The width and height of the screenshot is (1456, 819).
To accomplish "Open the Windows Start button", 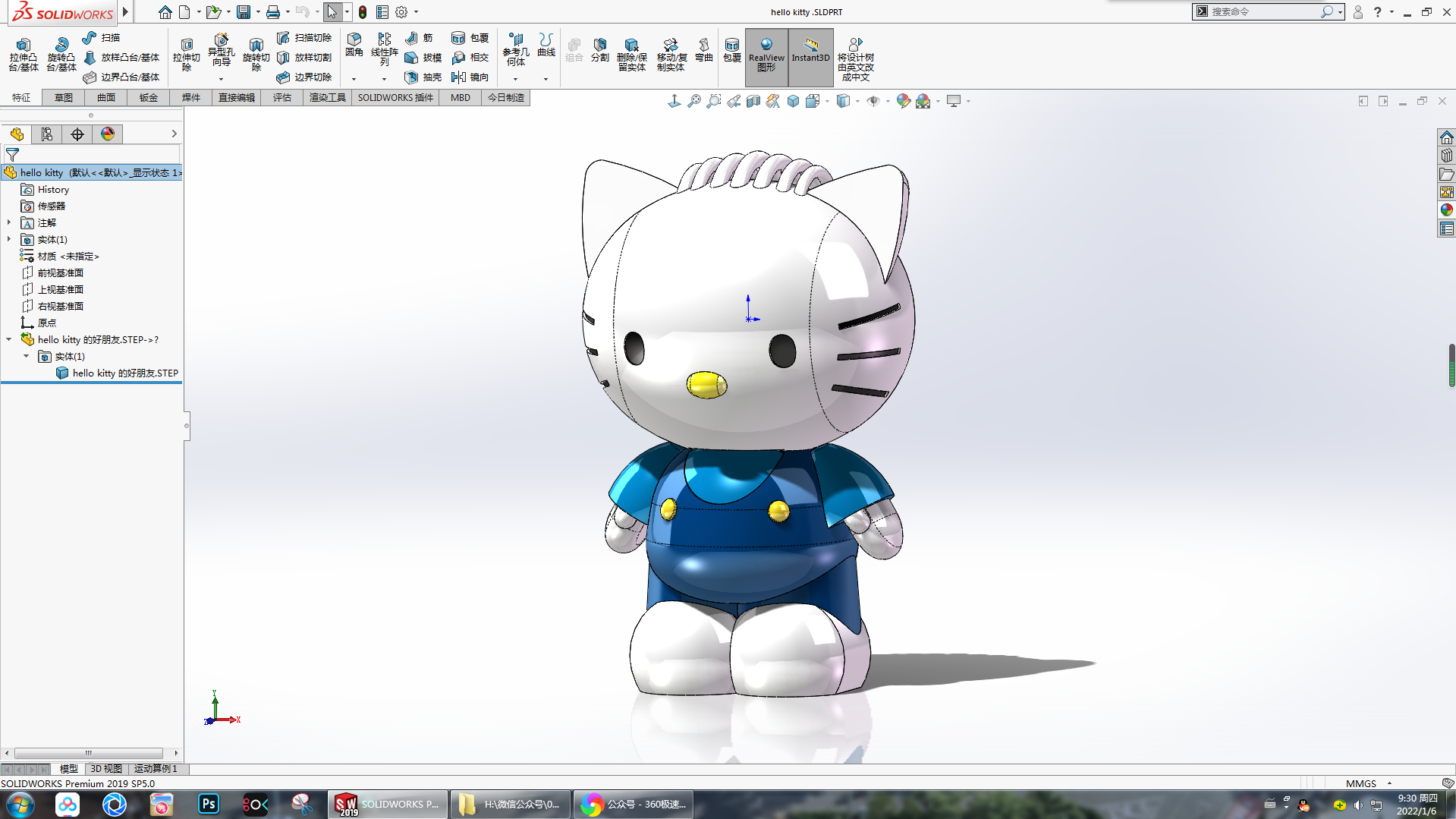I will [x=20, y=804].
